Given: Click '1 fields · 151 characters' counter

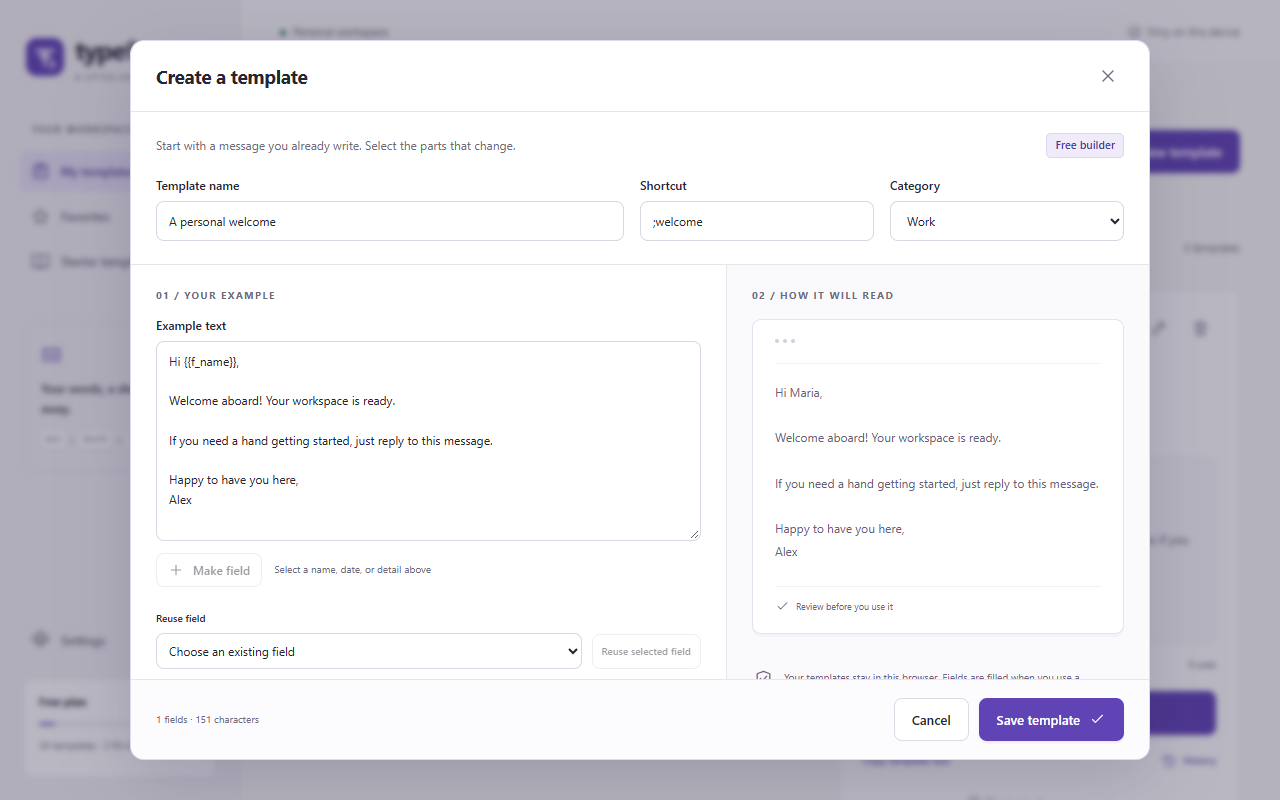Looking at the screenshot, I should tap(208, 720).
